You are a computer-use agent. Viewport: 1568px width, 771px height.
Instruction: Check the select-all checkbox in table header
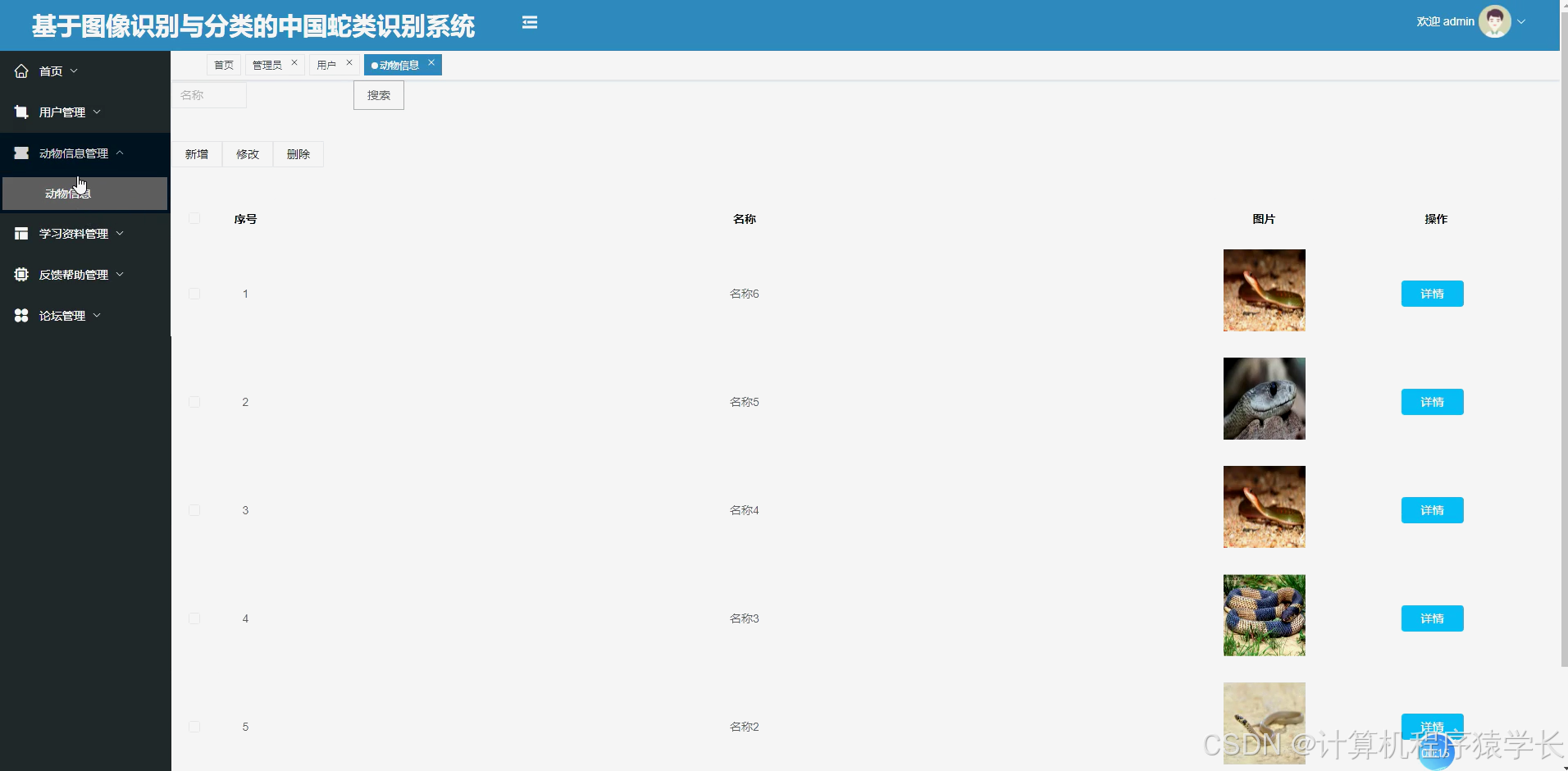tap(194, 218)
